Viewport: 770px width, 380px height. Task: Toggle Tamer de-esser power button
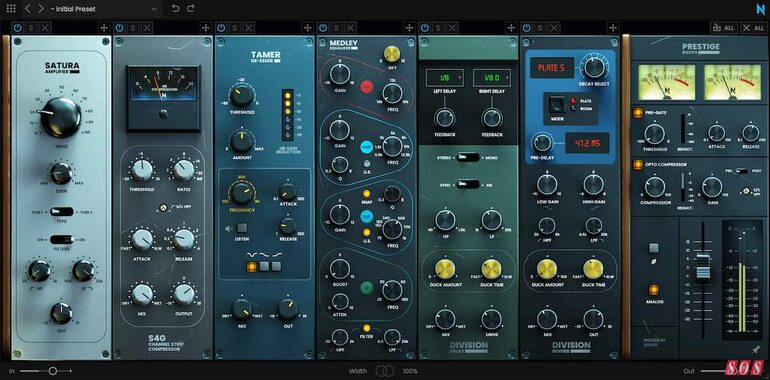(x=221, y=28)
